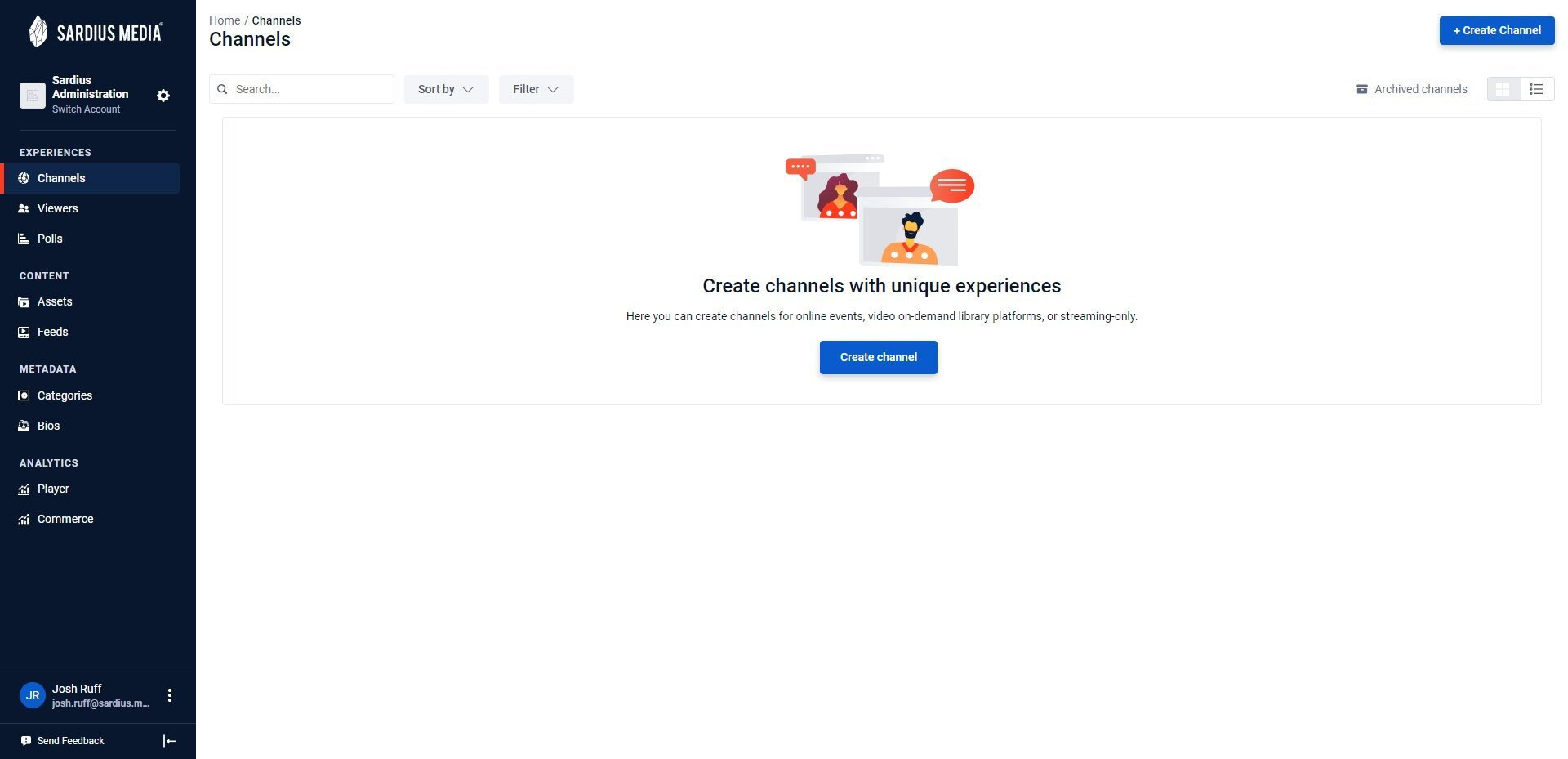Click the top-right Create Channel button

click(x=1497, y=30)
